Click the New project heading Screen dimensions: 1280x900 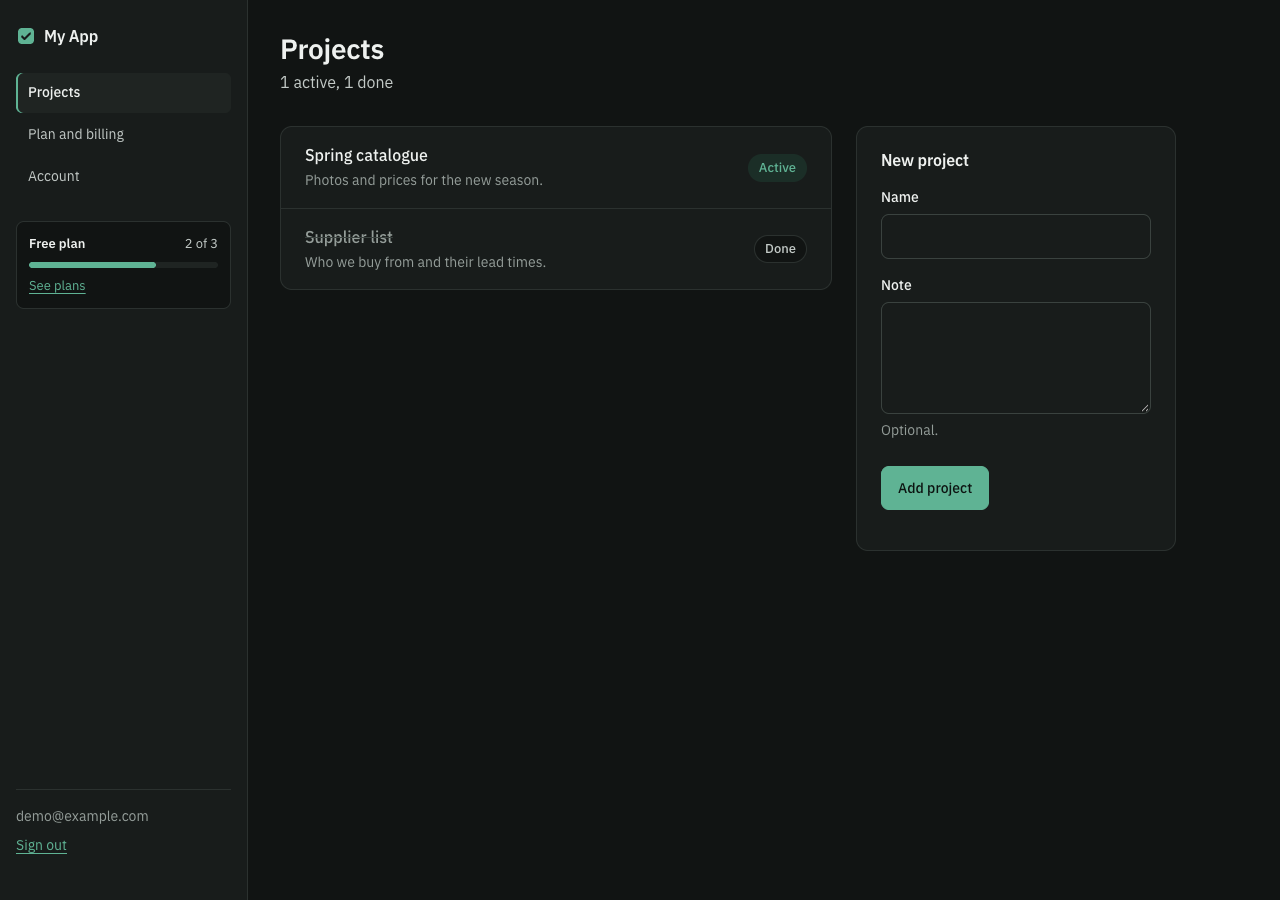pyautogui.click(x=925, y=160)
